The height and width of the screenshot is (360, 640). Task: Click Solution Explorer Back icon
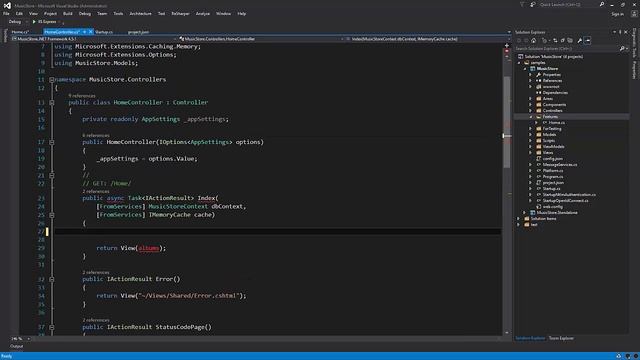coord(519,40)
